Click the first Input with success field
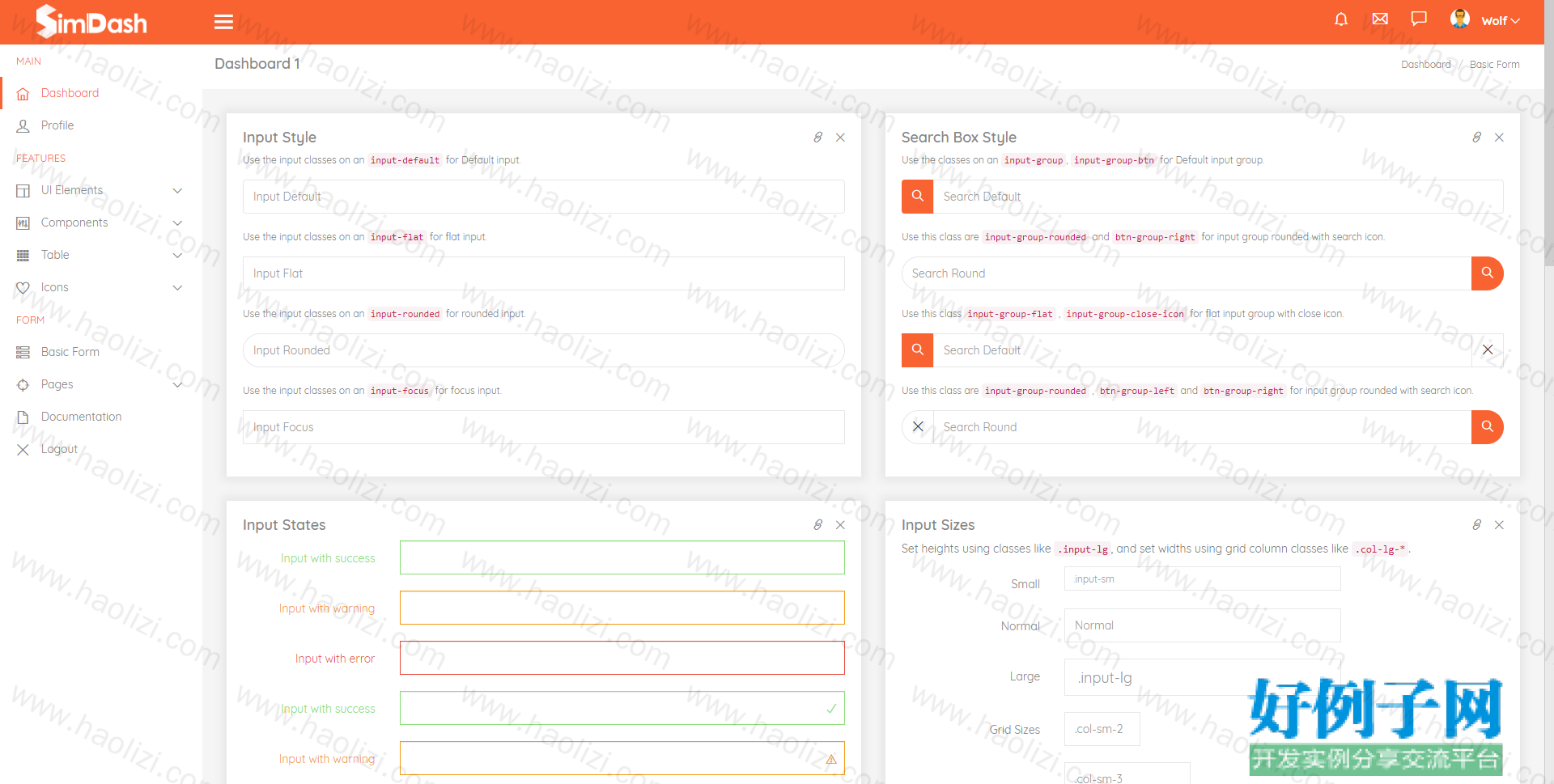This screenshot has width=1554, height=784. coord(622,557)
